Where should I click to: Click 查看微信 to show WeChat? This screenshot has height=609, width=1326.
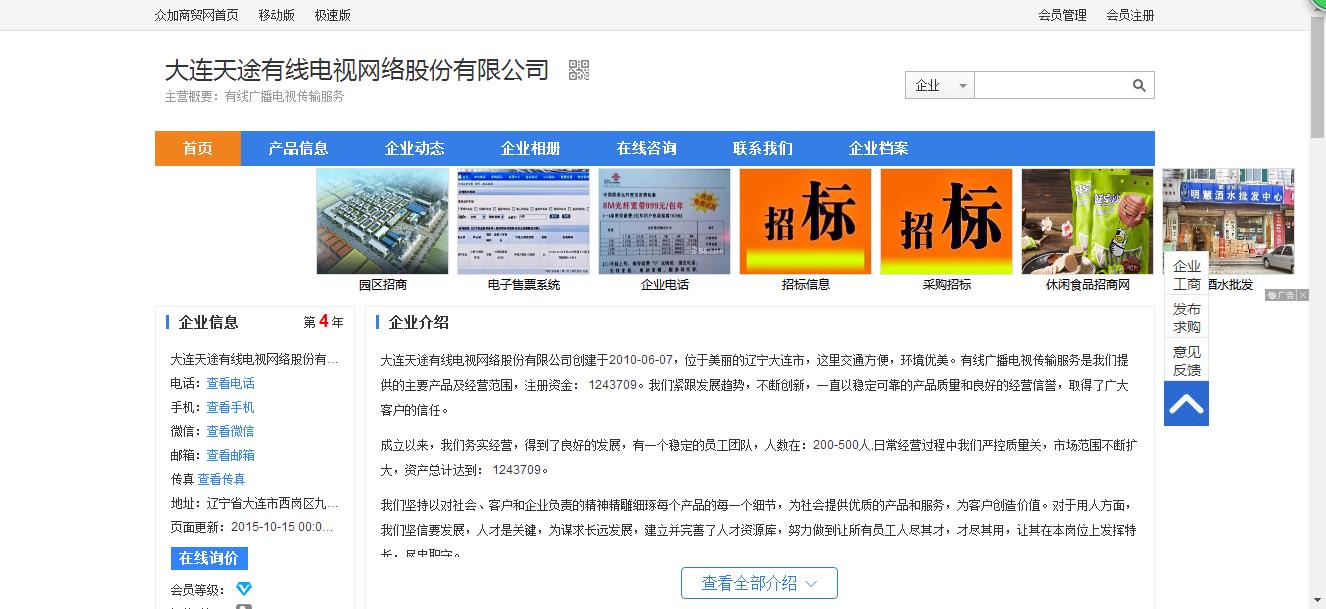pos(230,431)
